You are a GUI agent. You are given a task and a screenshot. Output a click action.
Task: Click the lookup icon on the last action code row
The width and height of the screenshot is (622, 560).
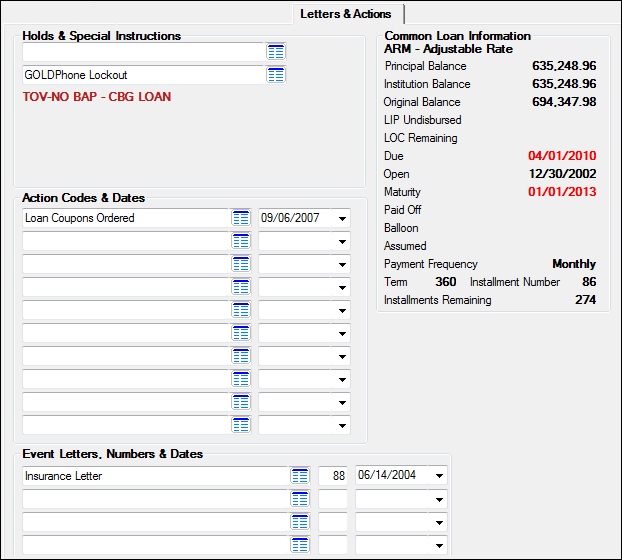pyautogui.click(x=241, y=425)
